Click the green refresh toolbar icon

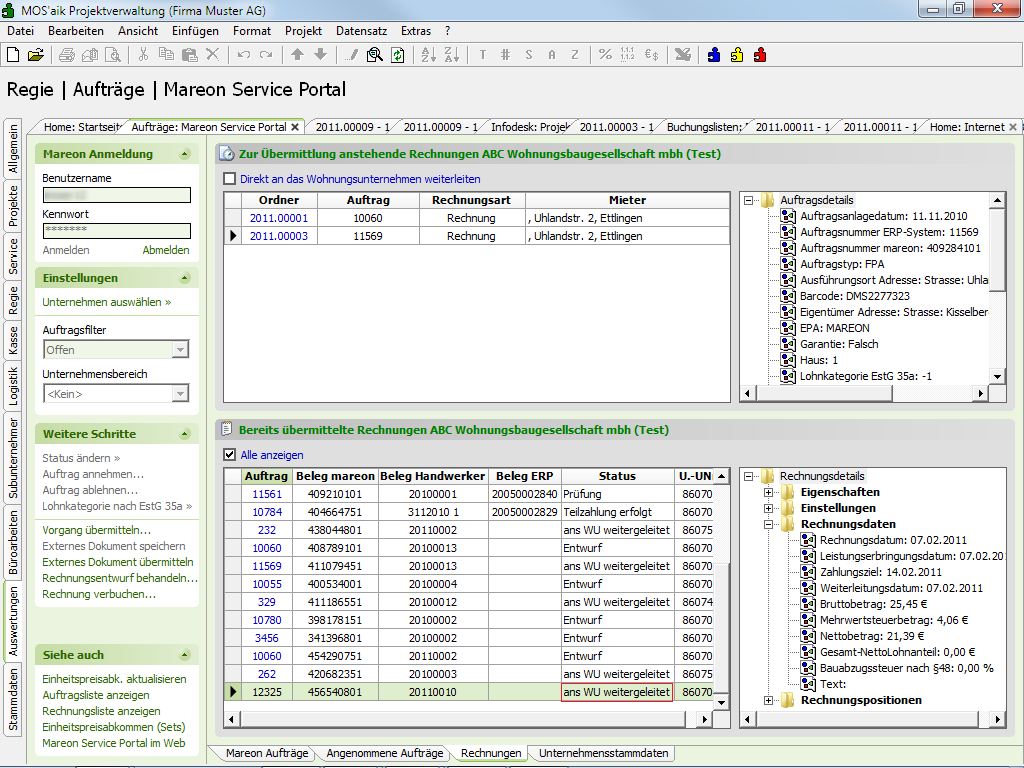coord(398,55)
